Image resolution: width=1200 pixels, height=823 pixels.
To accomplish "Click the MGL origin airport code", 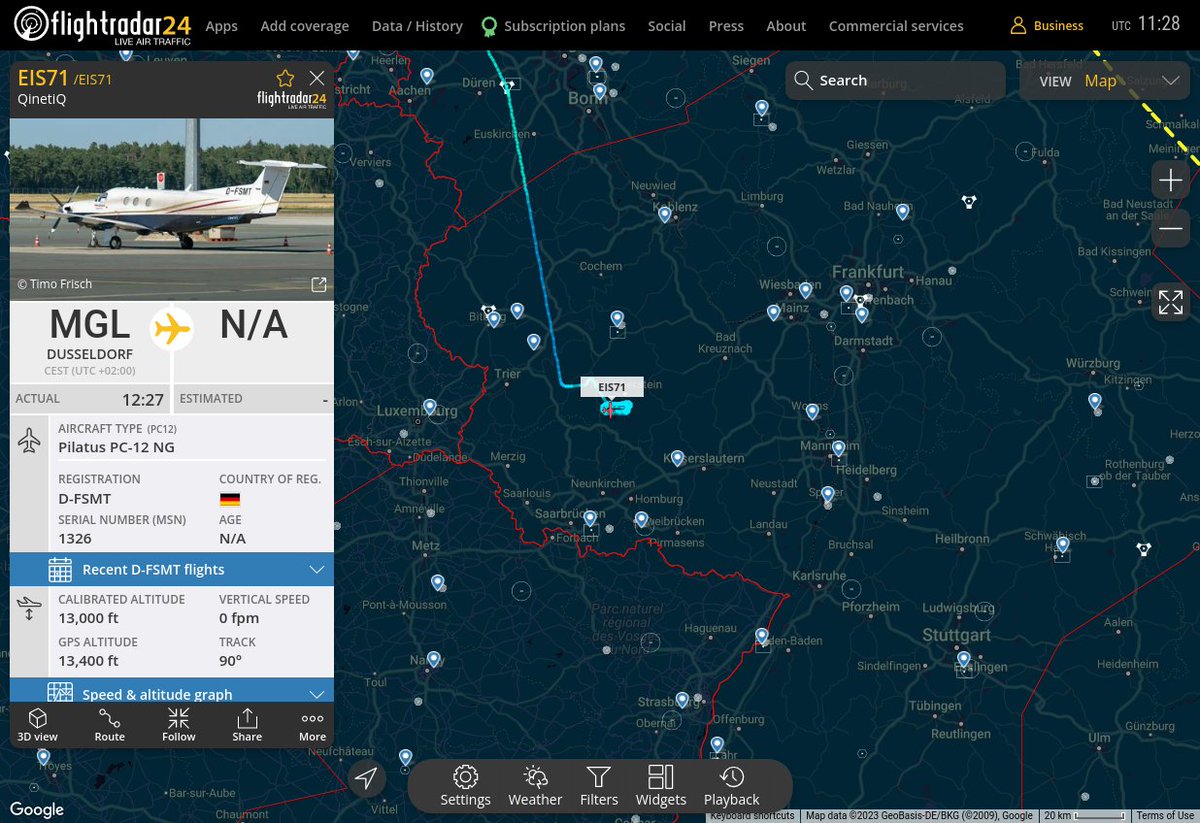I will [90, 325].
